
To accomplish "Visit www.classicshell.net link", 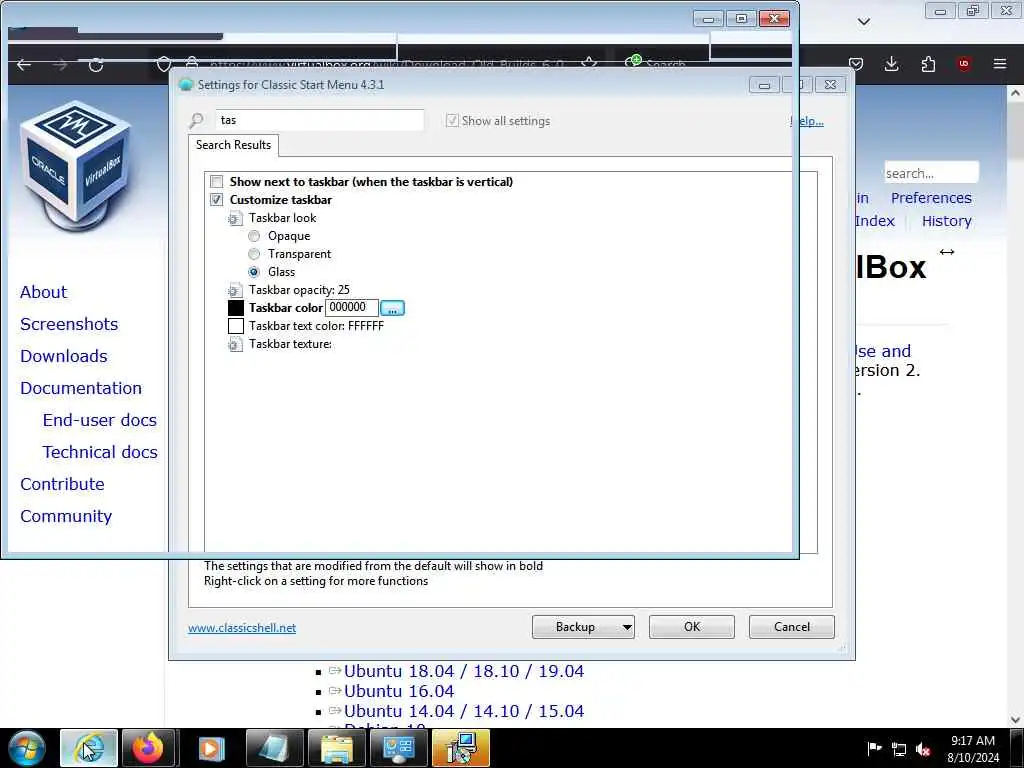I will click(242, 628).
